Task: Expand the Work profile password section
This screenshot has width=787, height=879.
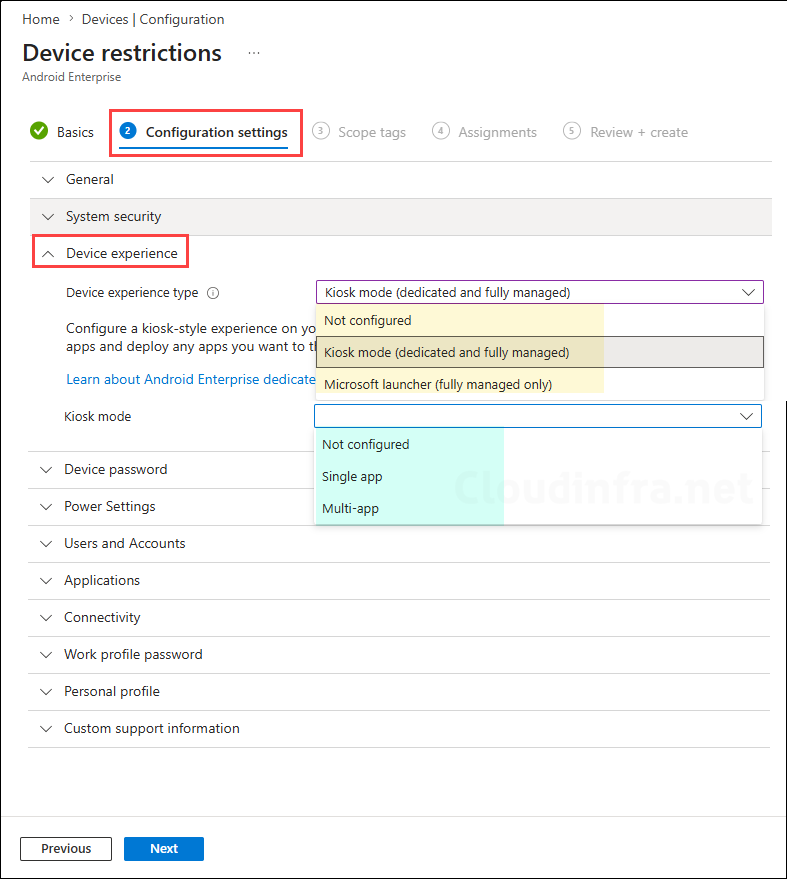Action: coord(399,654)
